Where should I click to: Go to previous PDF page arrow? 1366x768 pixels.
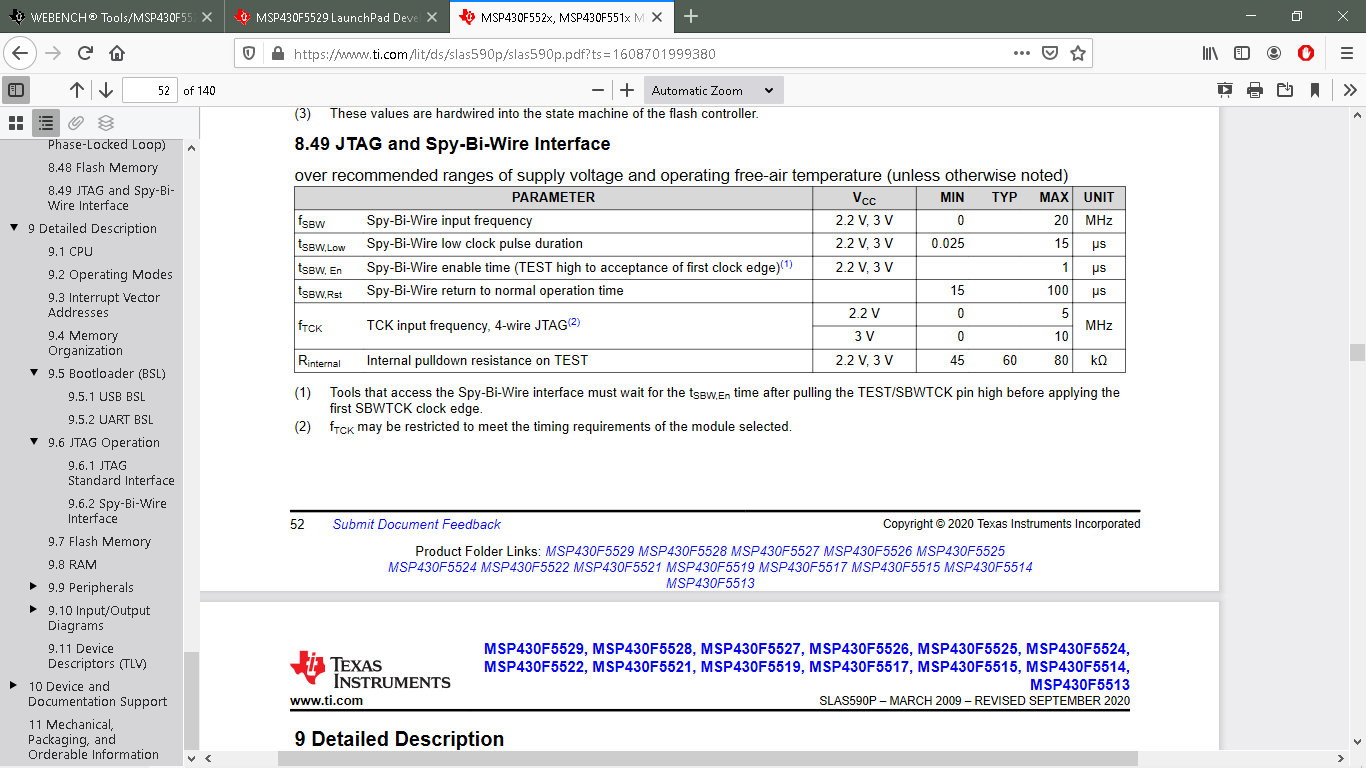[77, 90]
